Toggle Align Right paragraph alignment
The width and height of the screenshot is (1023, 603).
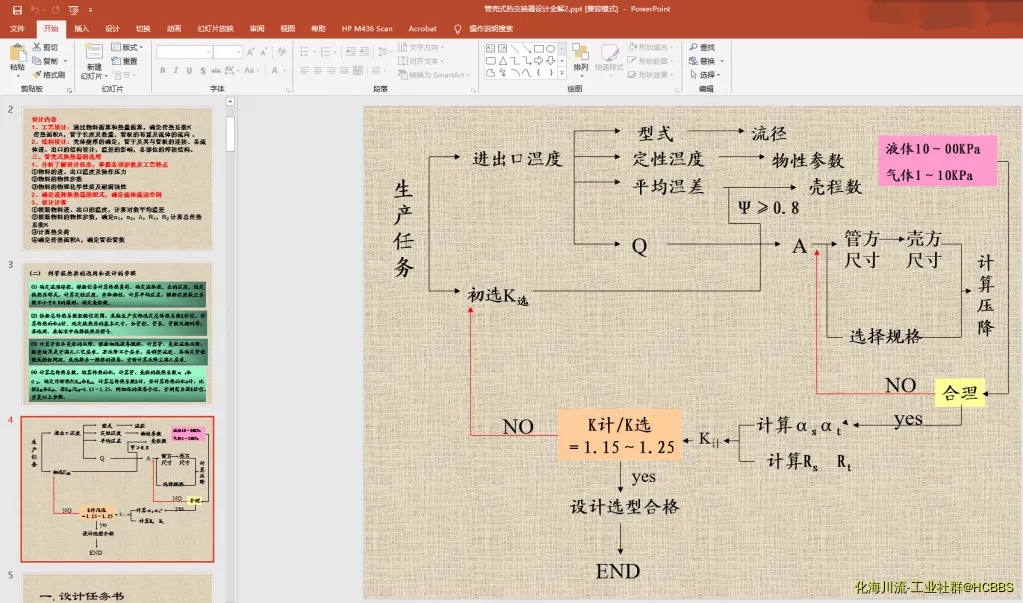tap(331, 70)
